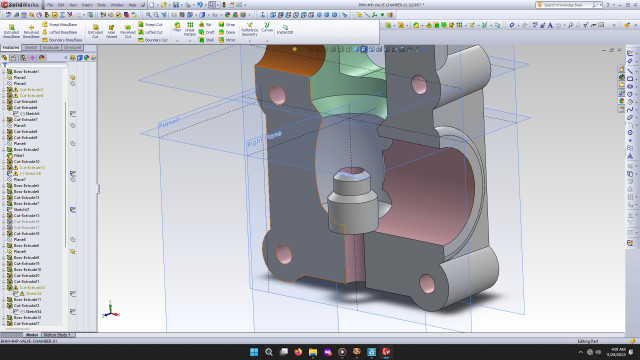Choose the Boundary Cut feature
The height and width of the screenshot is (360, 640).
(x=153, y=40)
